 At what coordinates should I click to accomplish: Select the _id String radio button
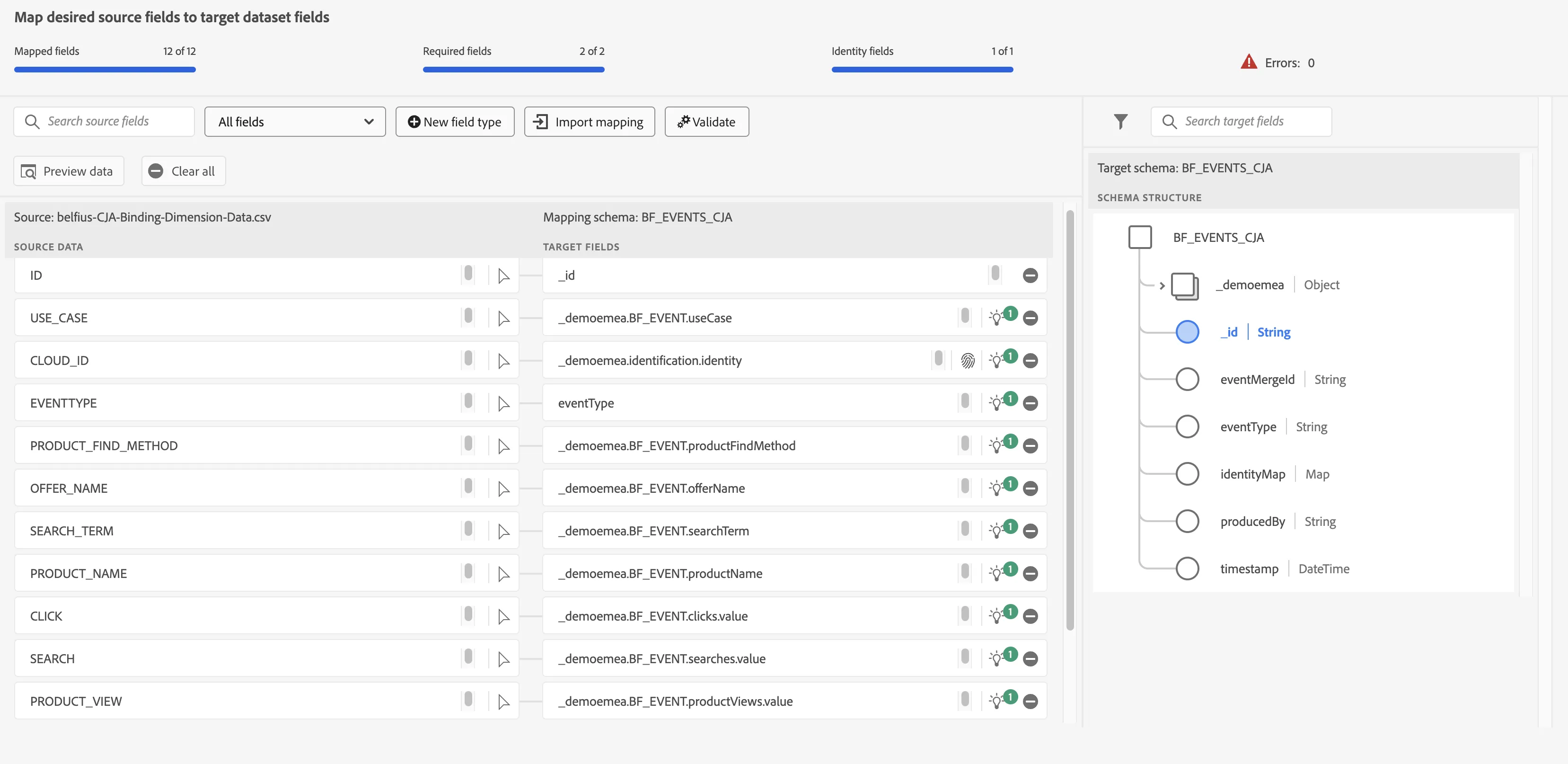point(1187,332)
